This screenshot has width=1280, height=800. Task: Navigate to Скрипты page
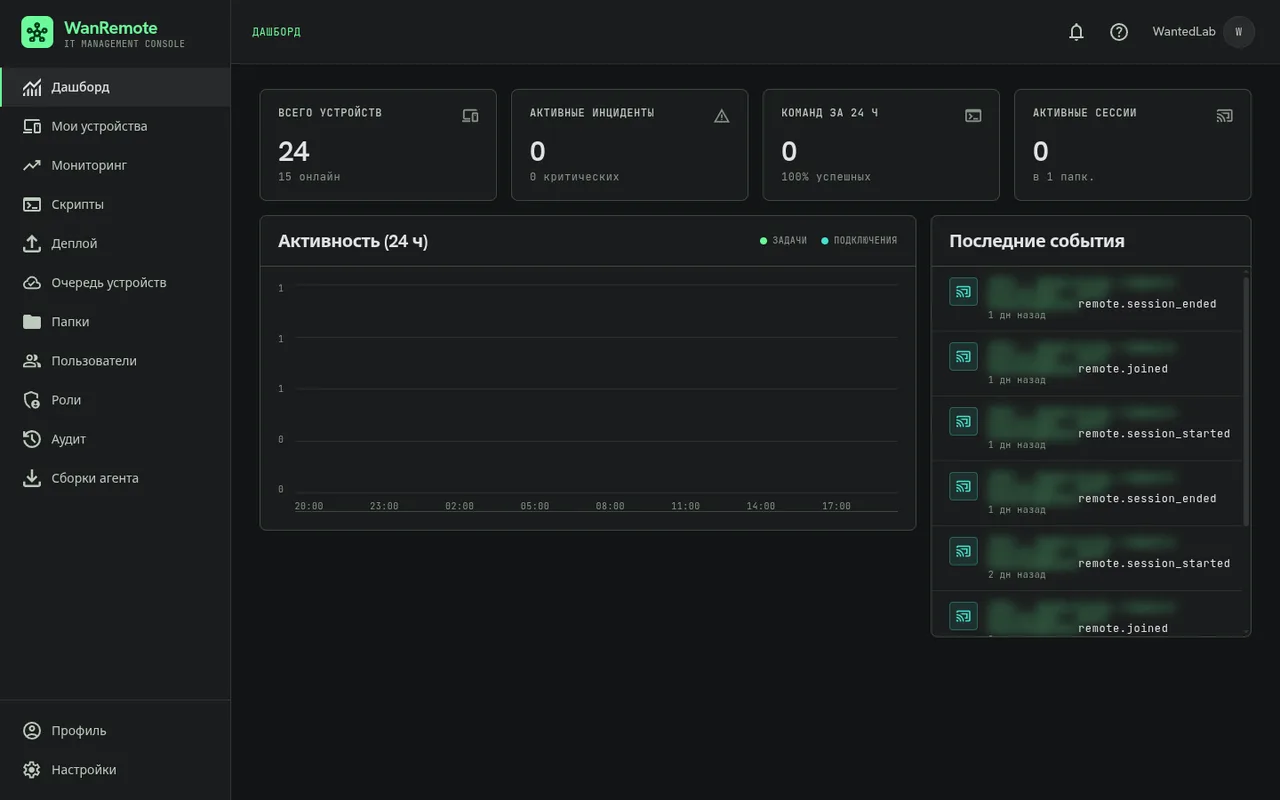[115, 204]
